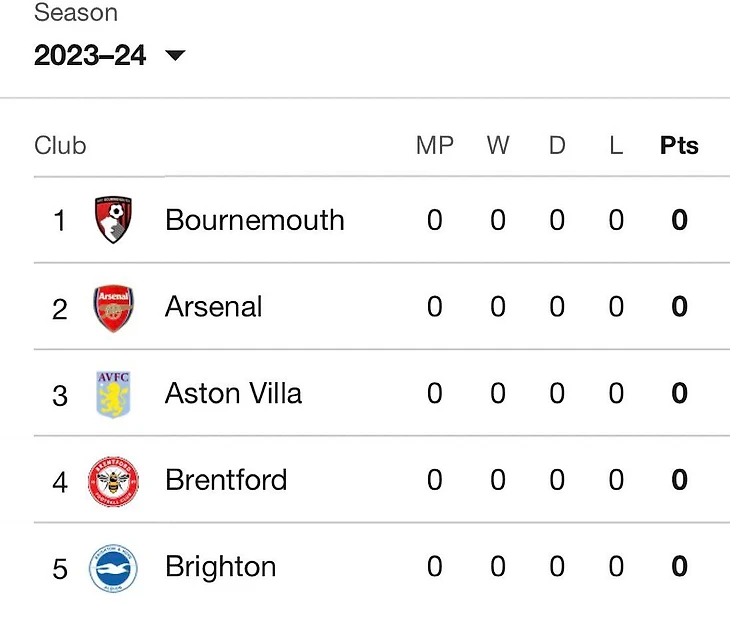Click the D column header
Screen dimensions: 730x622
[557, 146]
